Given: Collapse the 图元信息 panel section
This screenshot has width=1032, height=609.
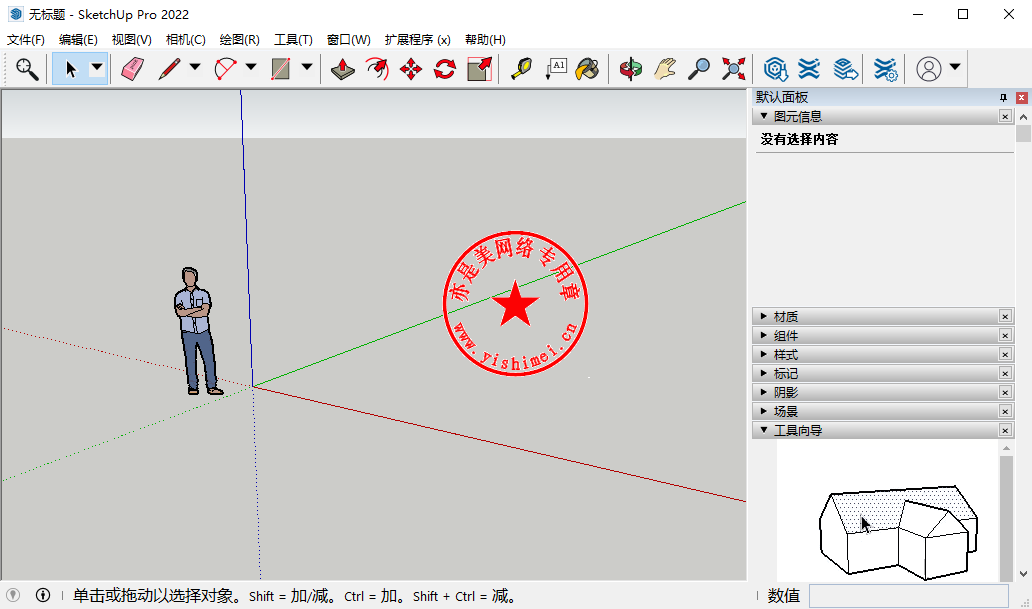Looking at the screenshot, I should coord(763,116).
